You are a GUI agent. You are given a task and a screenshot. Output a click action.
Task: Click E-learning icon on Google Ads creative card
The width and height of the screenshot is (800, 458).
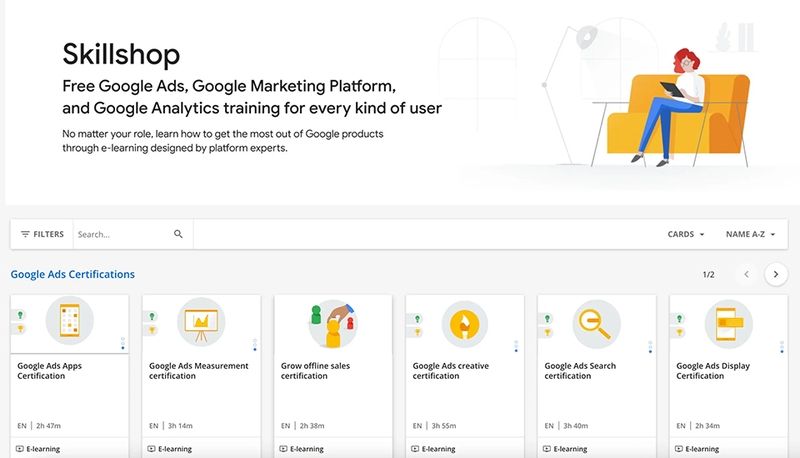(415, 449)
